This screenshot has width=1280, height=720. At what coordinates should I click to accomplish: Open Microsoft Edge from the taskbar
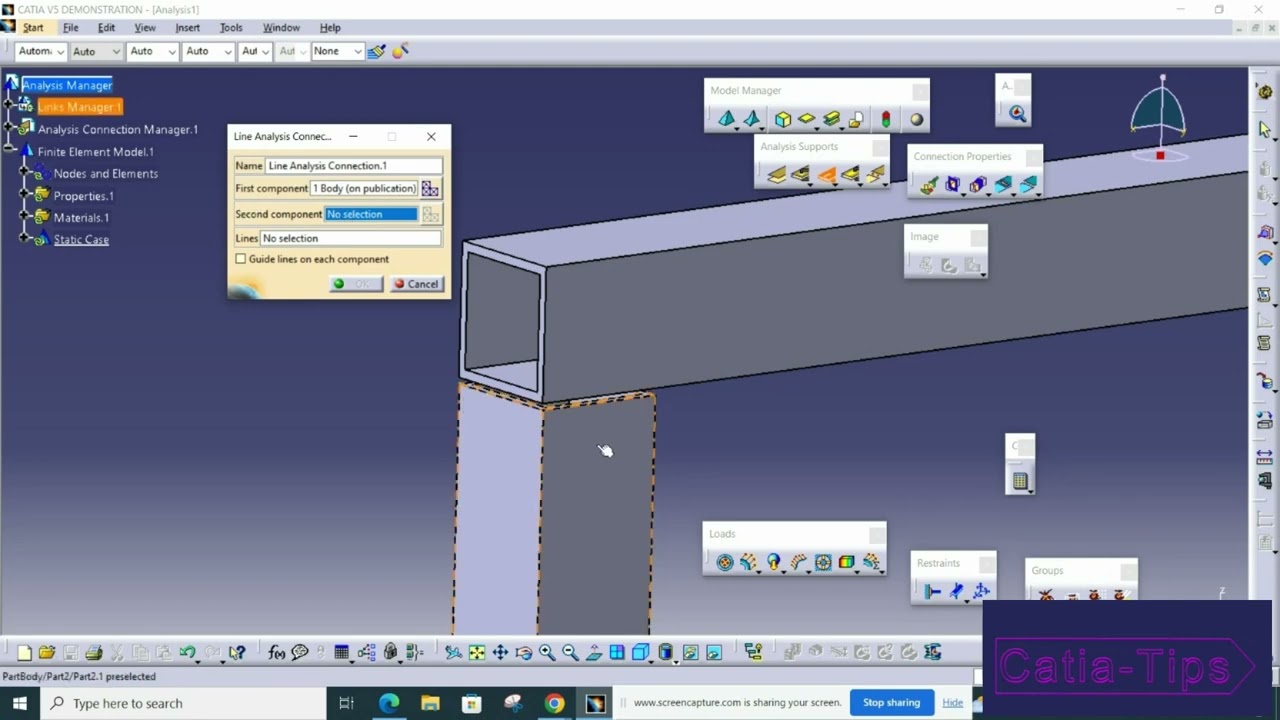[x=388, y=703]
